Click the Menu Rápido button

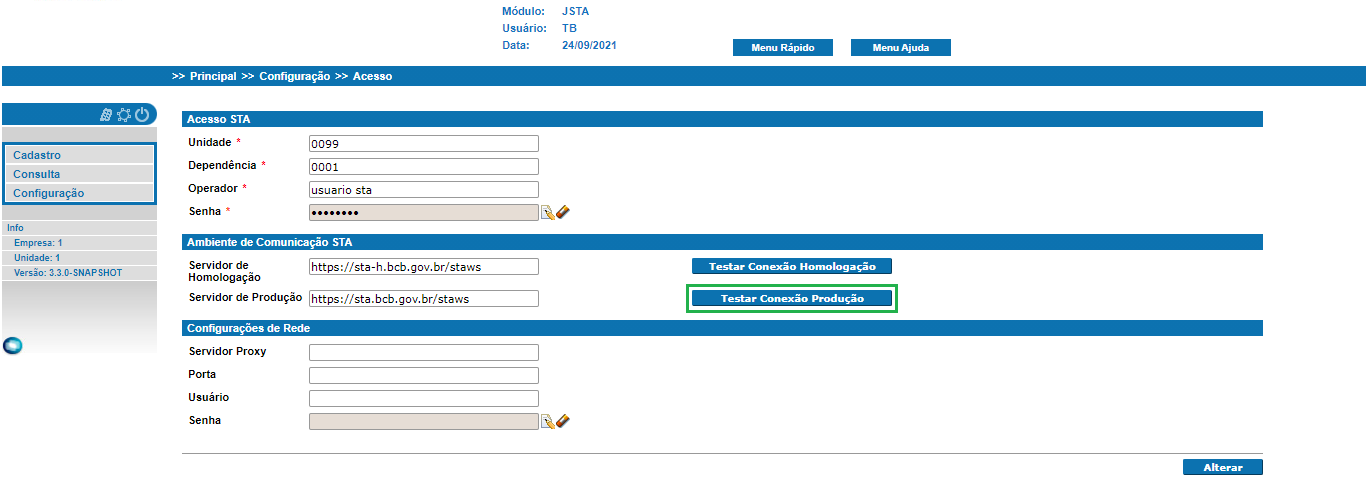pos(783,48)
